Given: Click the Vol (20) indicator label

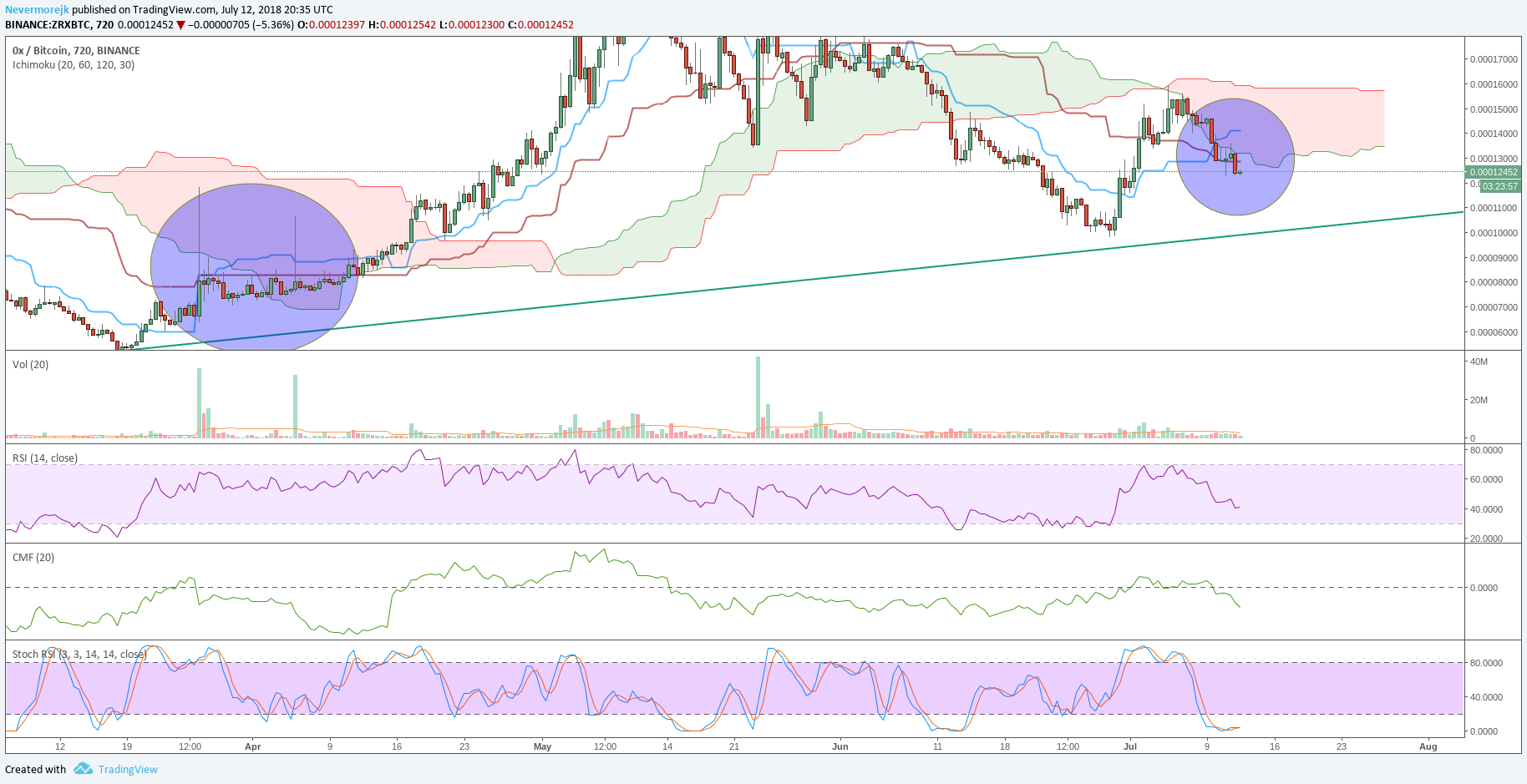Looking at the screenshot, I should click(x=30, y=365).
